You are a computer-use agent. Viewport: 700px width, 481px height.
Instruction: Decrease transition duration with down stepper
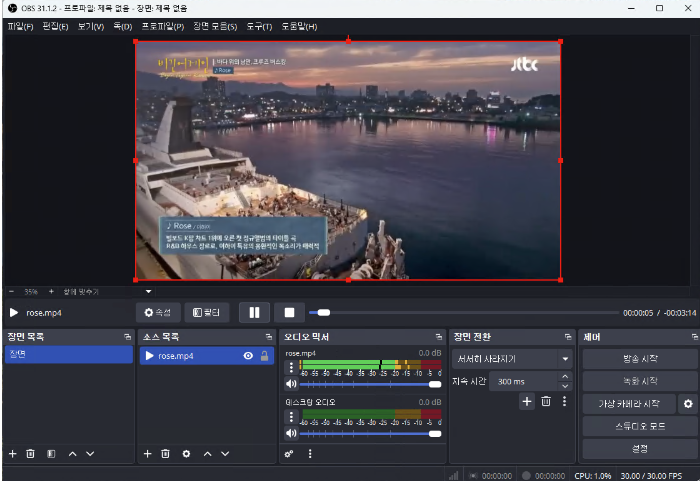coord(565,386)
